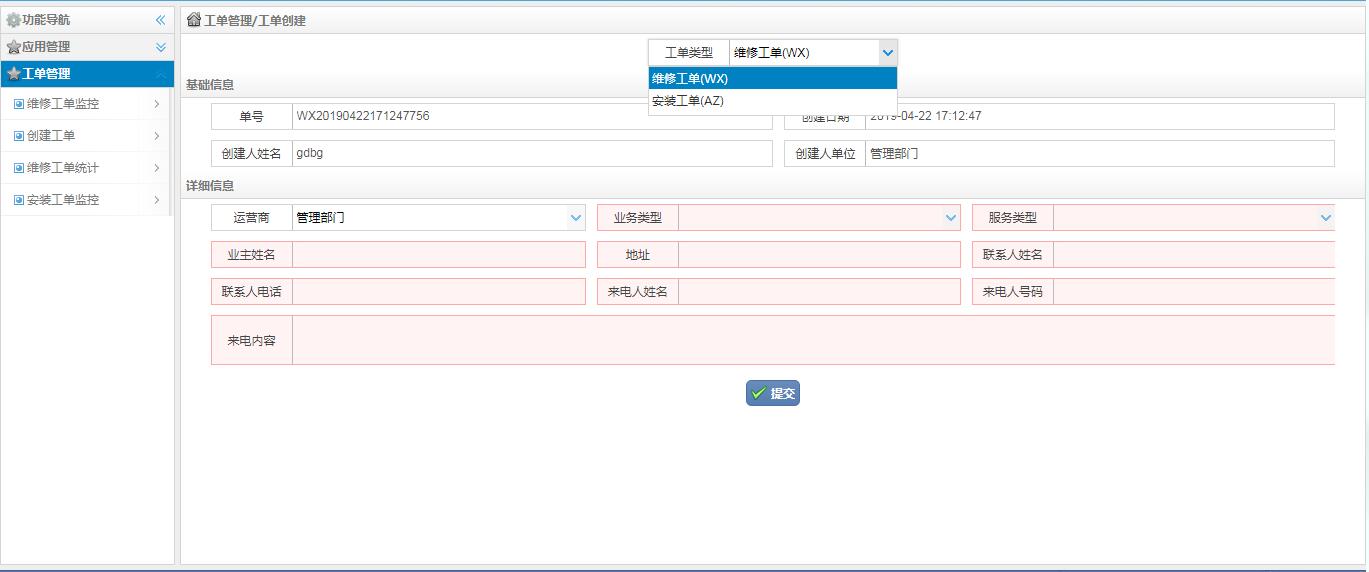The width and height of the screenshot is (1369, 572).
Task: Collapse the 功能导航 sidebar panel
Action: 160,20
